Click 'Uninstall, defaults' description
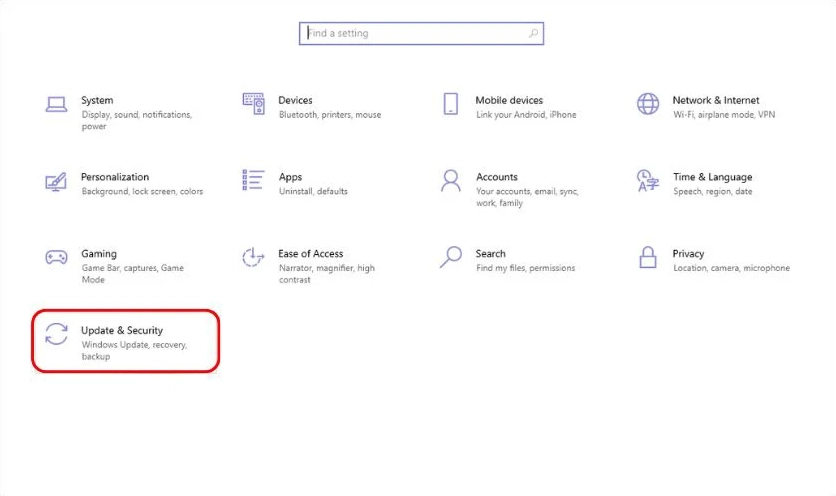 (313, 191)
